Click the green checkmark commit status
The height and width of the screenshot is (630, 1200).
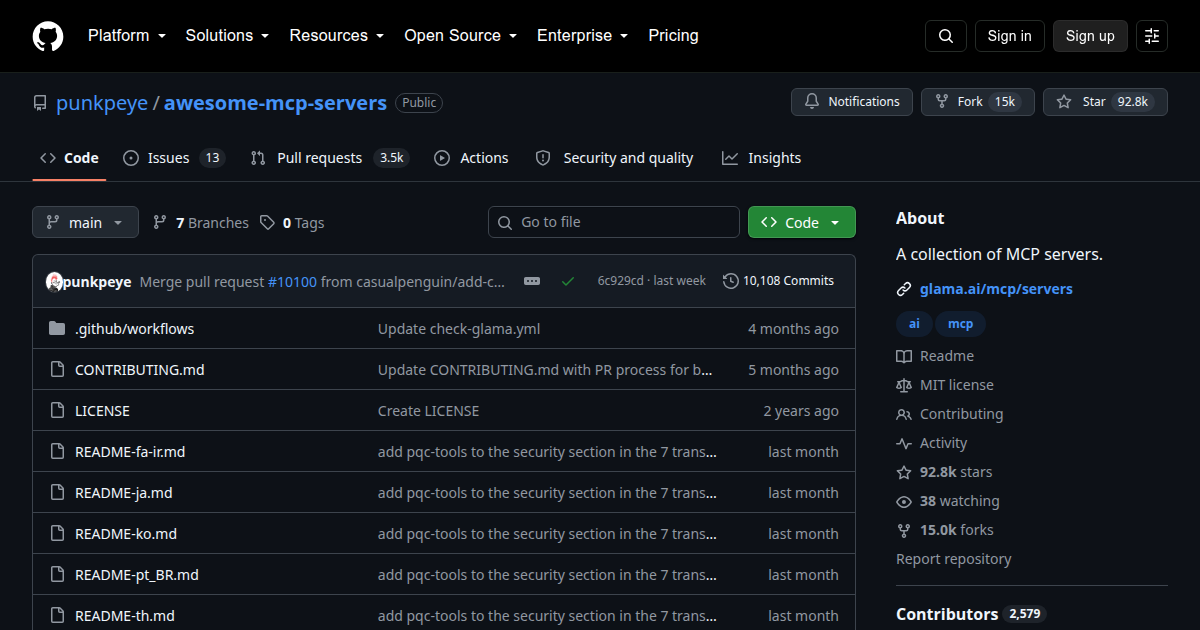(568, 282)
